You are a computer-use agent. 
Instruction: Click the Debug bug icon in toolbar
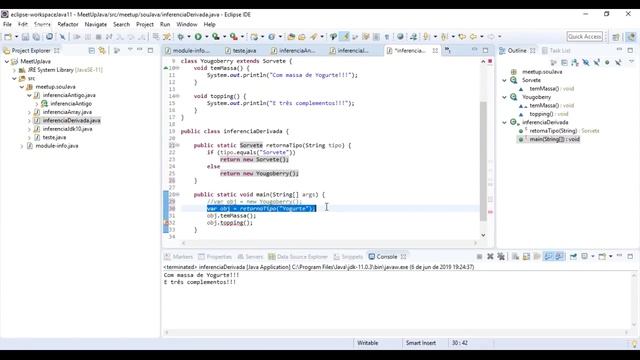pos(180,37)
